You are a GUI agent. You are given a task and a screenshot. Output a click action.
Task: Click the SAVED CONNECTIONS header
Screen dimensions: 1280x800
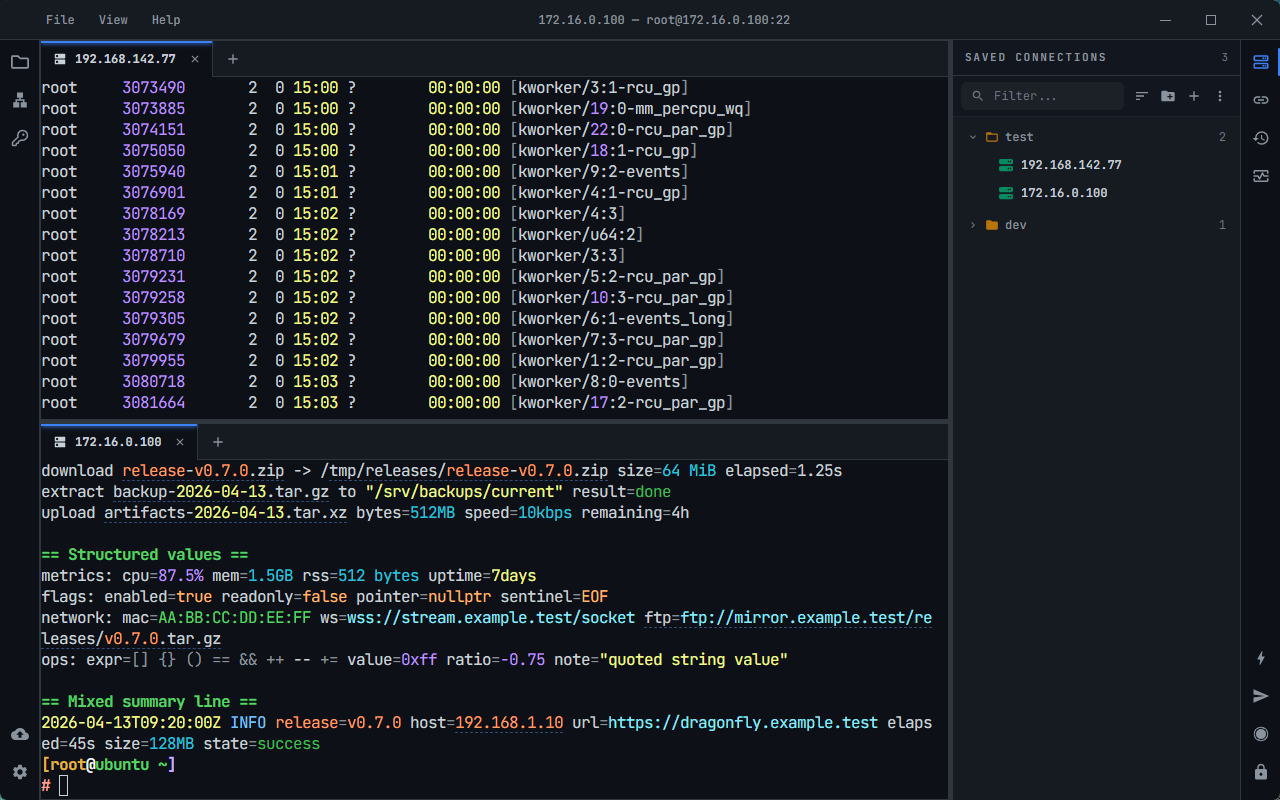pyautogui.click(x=1036, y=58)
